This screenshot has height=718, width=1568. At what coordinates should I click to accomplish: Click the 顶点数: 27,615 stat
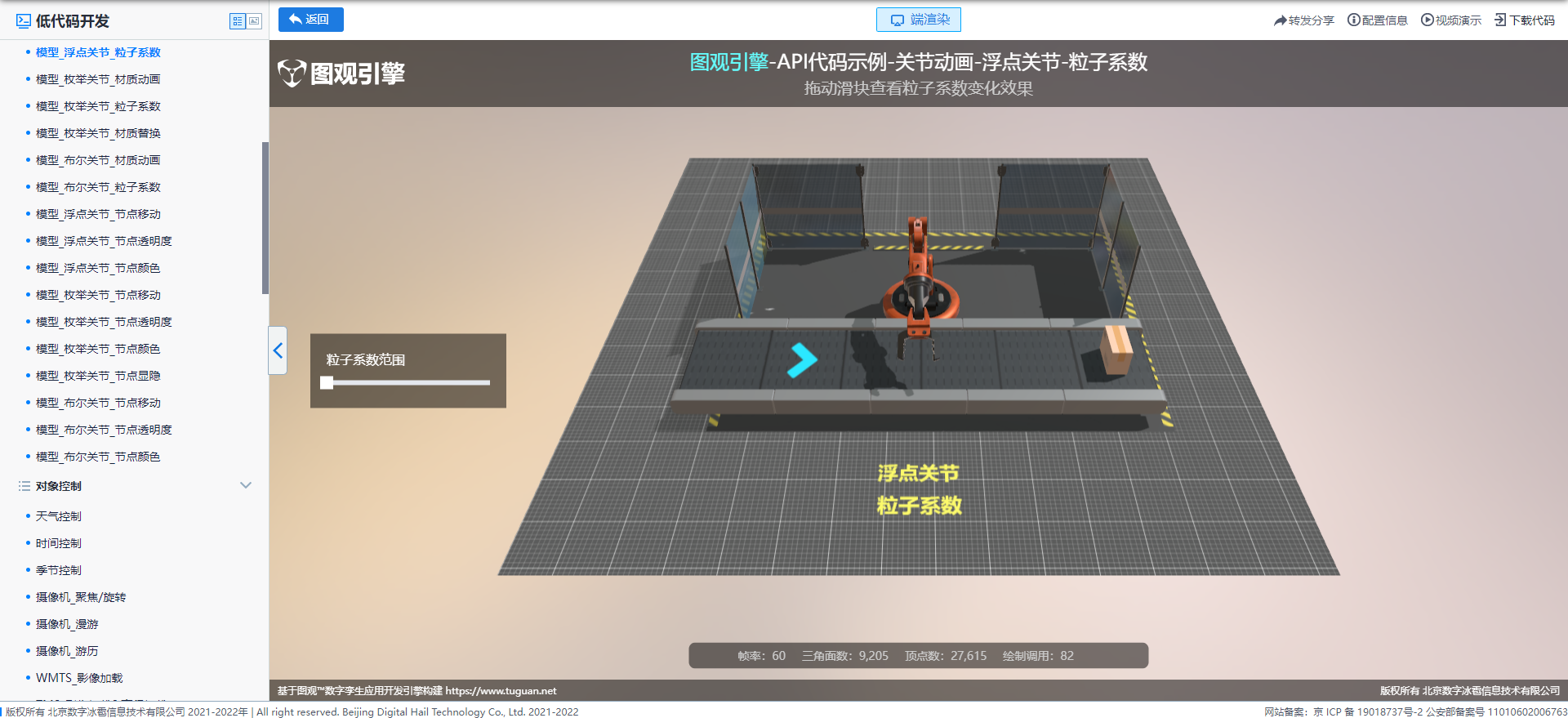point(946,656)
